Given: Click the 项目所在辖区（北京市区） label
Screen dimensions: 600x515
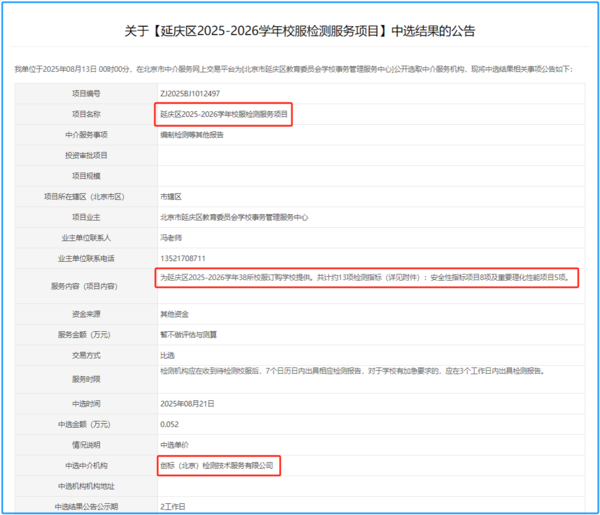Looking at the screenshot, I should tap(84, 197).
